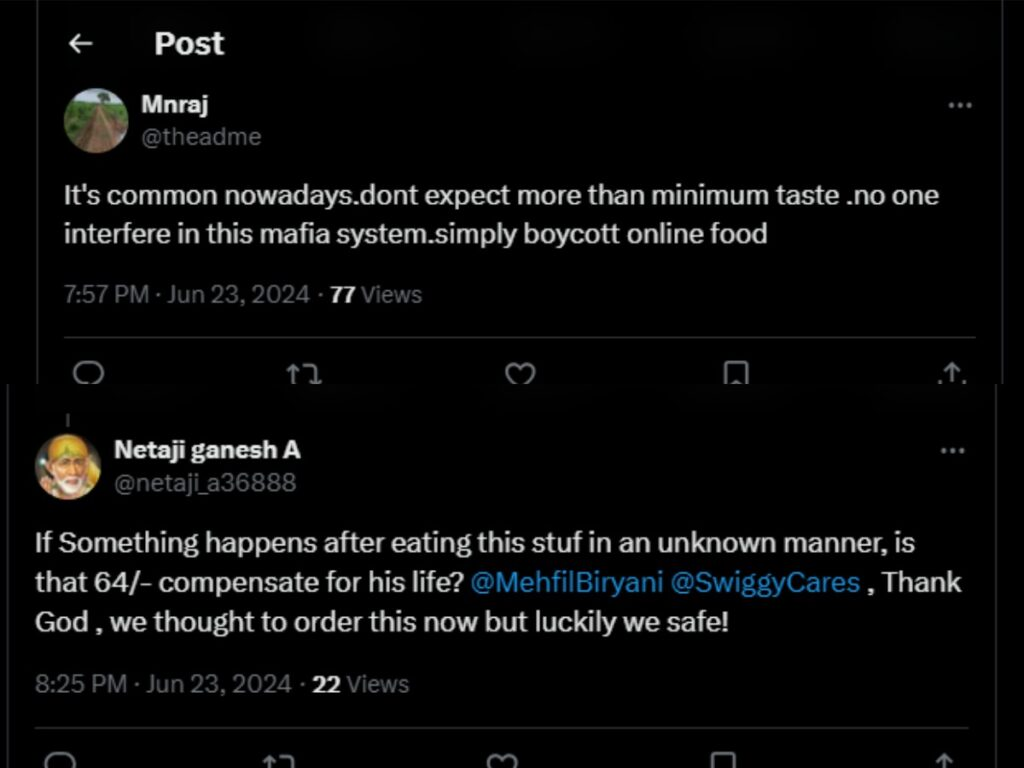The height and width of the screenshot is (768, 1024).
Task: Share Mnraj's post
Action: (x=951, y=373)
